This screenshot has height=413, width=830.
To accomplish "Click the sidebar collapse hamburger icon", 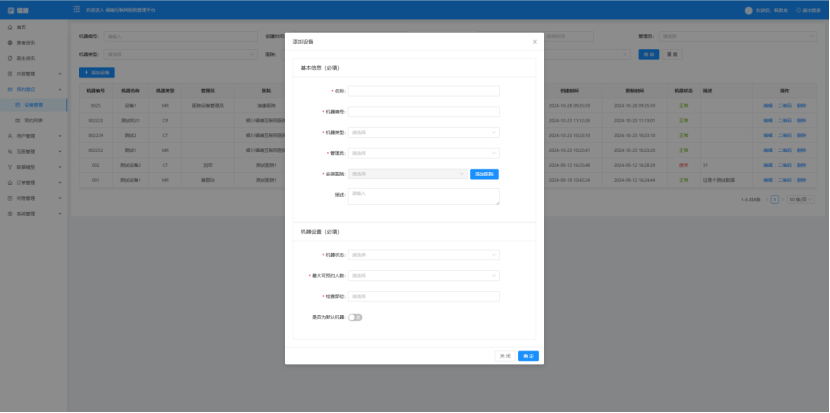I will click(77, 10).
